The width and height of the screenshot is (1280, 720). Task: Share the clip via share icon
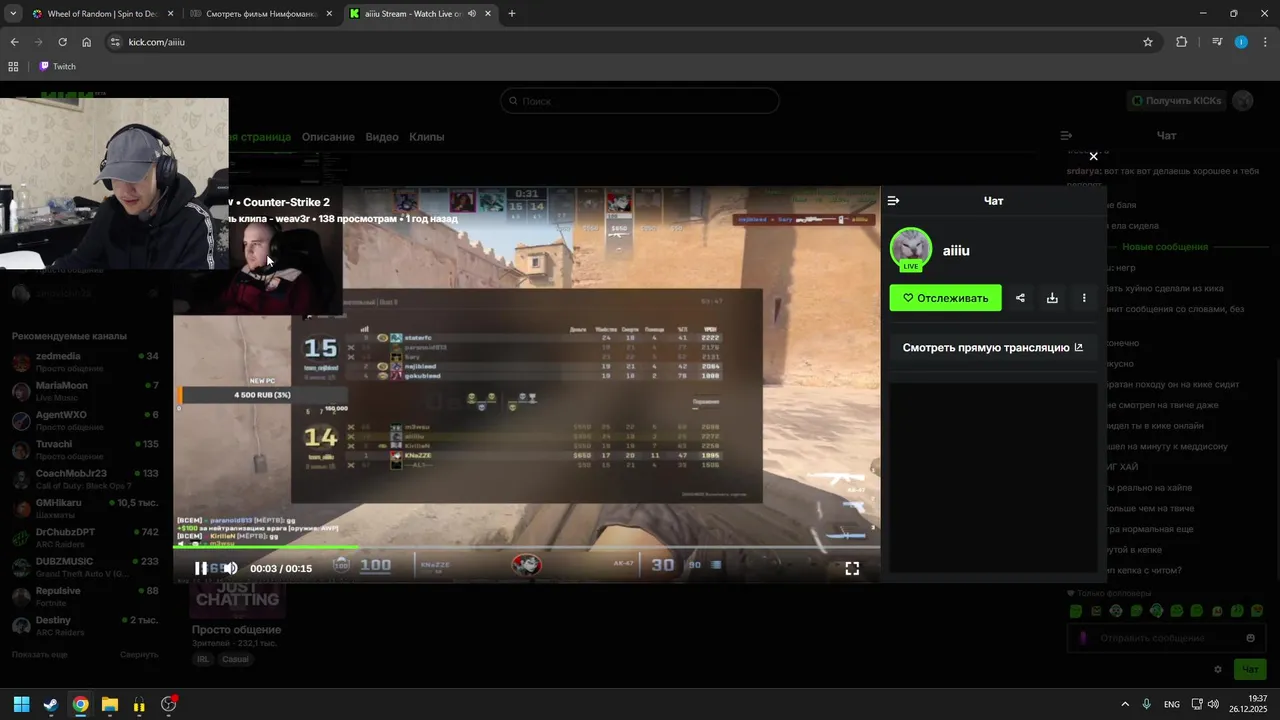(1020, 297)
